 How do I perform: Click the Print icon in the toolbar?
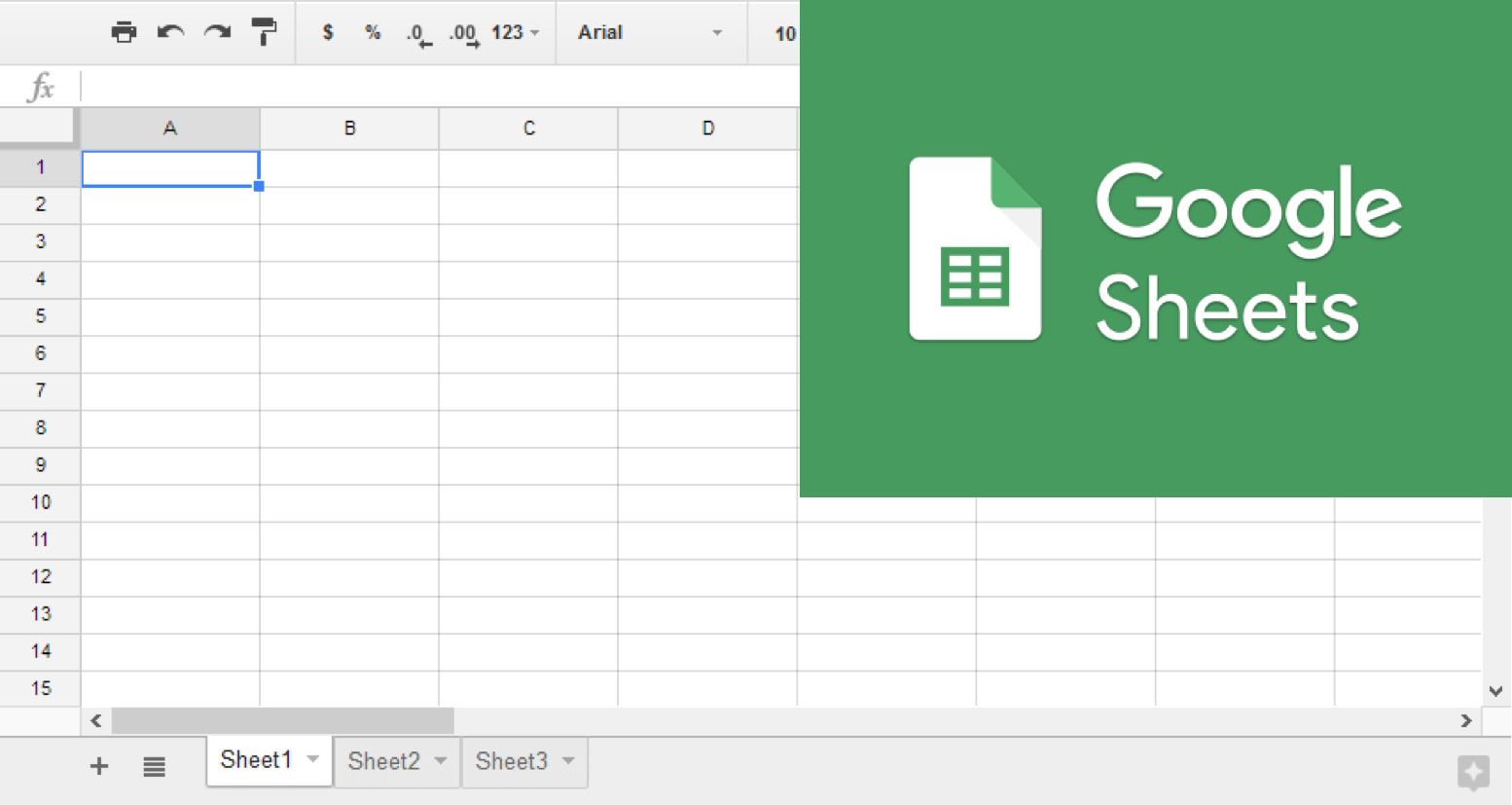[x=124, y=32]
